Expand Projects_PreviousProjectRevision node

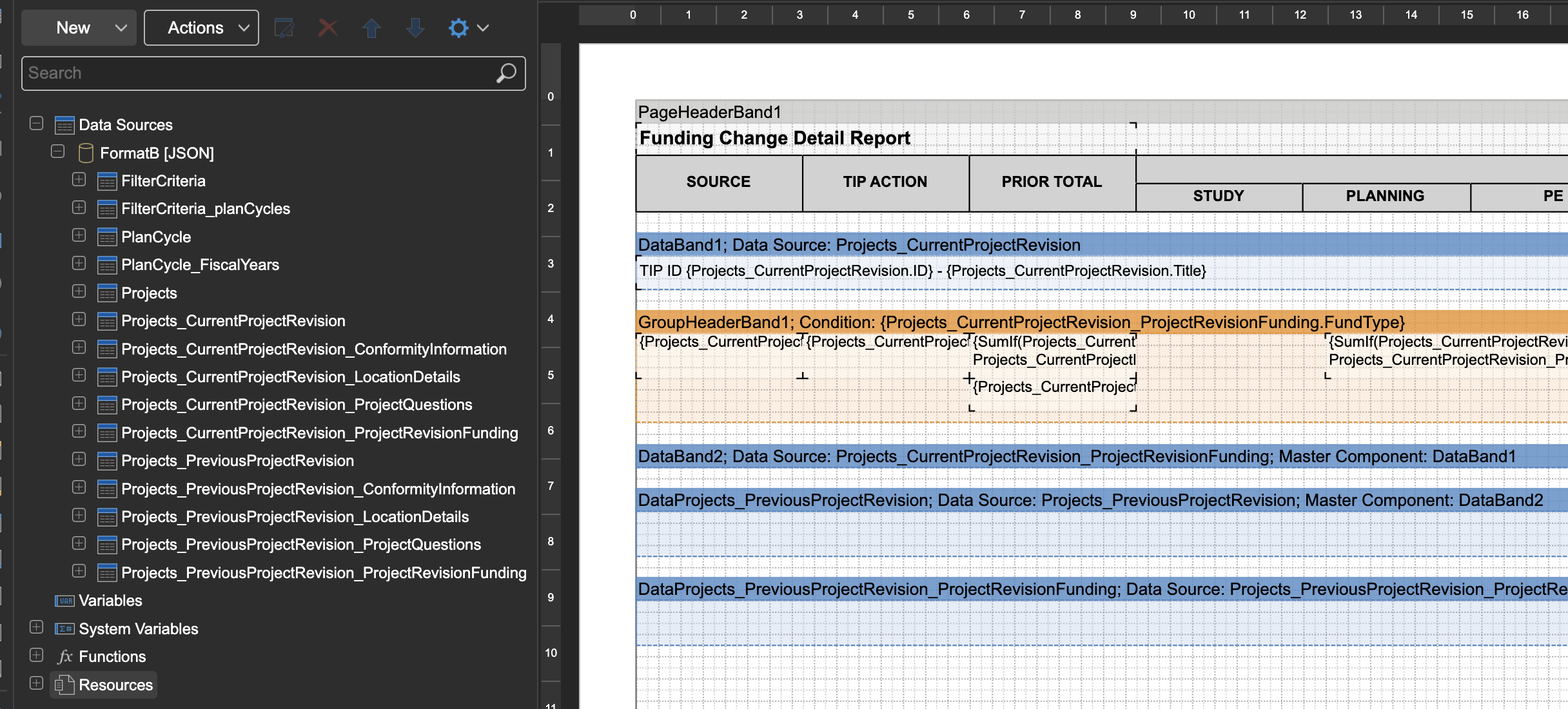click(x=79, y=459)
